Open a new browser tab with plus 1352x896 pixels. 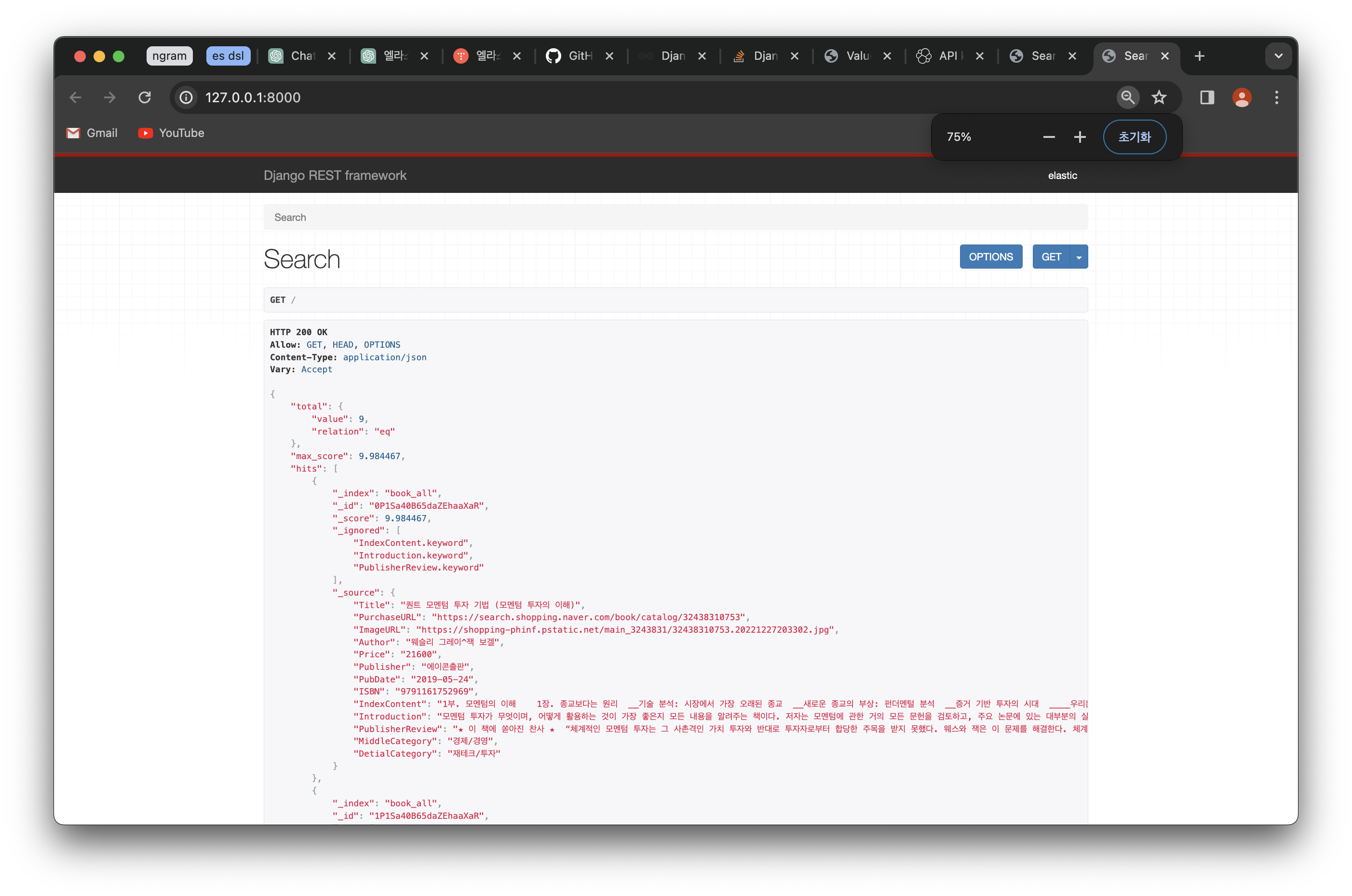click(1200, 56)
